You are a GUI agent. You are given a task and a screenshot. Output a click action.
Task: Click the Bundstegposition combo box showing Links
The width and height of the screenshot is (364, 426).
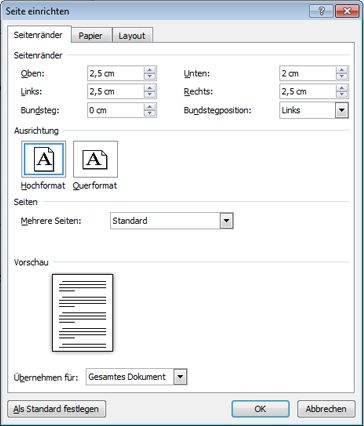tap(314, 110)
